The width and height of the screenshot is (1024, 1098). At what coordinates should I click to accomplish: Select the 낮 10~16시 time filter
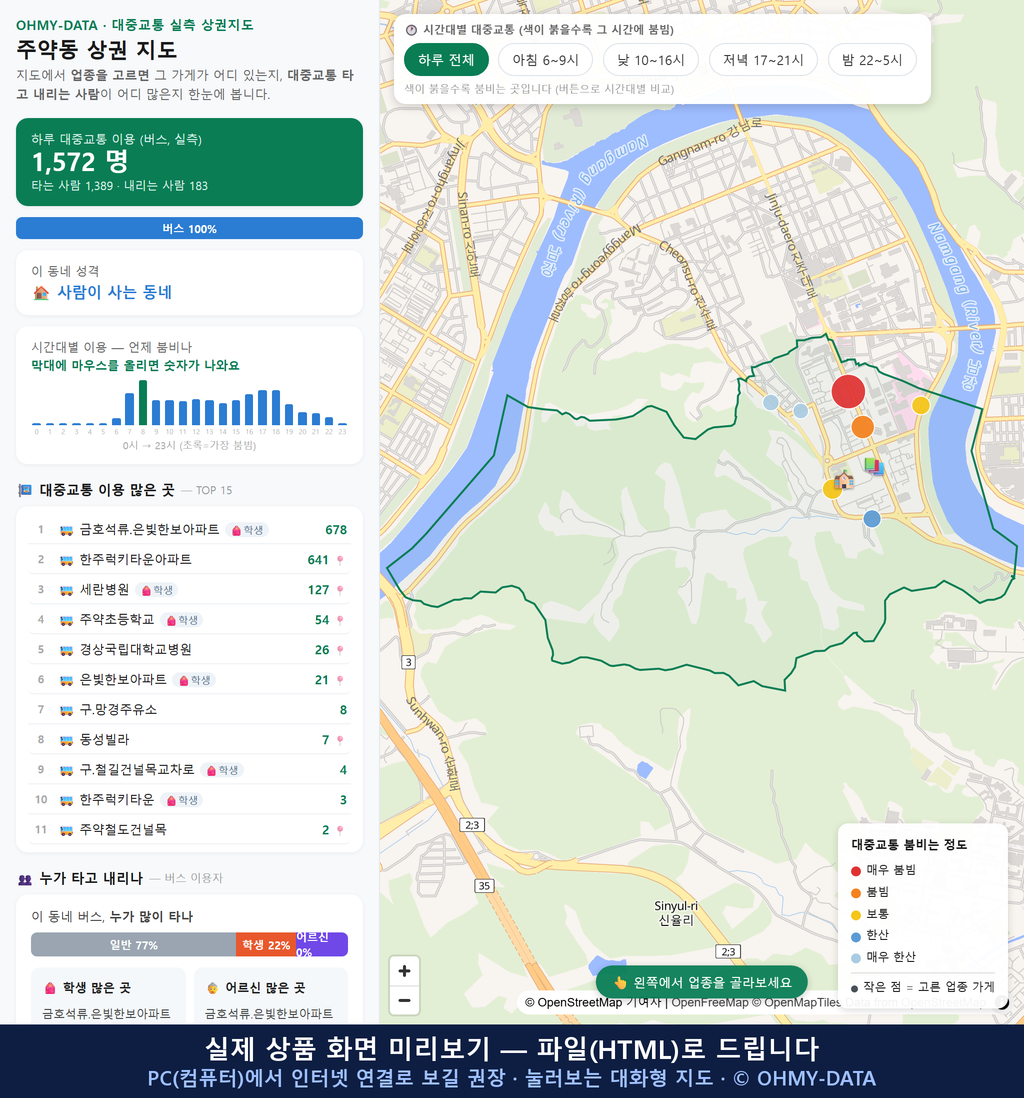click(651, 60)
